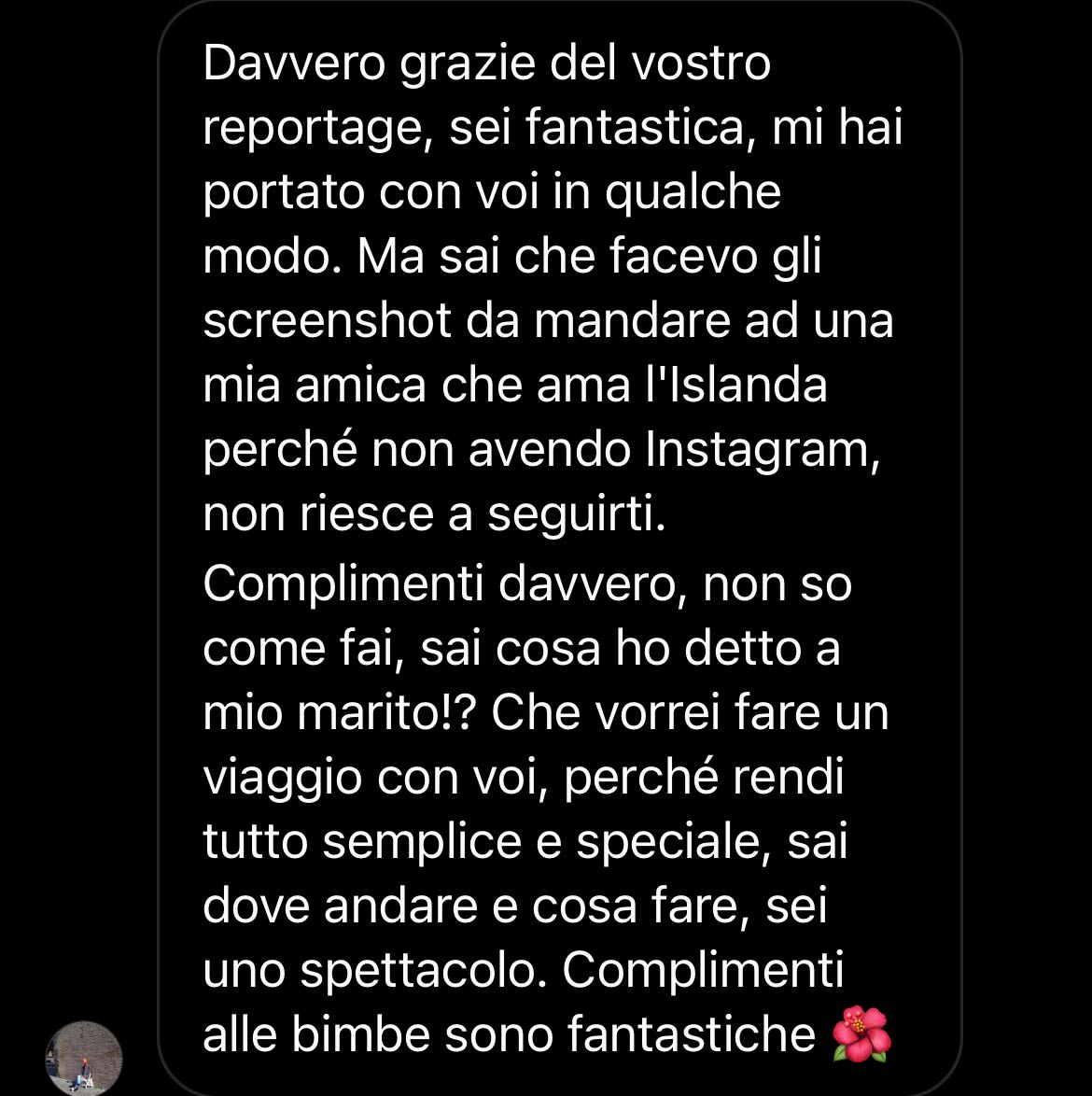The width and height of the screenshot is (1092, 1096).
Task: Tap the hibiscus flower emoji
Action: [x=862, y=1033]
